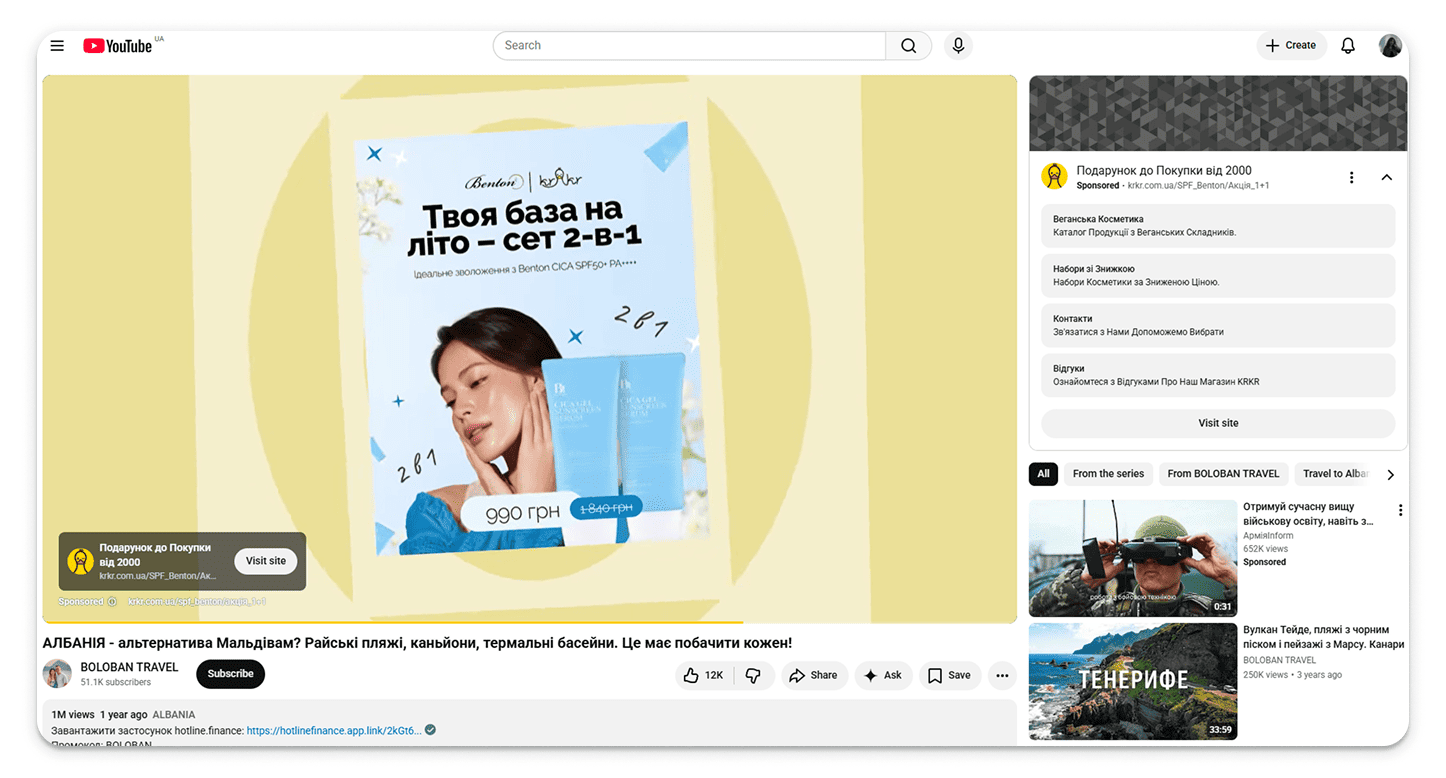Click the Benton sunscreen ad video

pyautogui.click(x=529, y=348)
